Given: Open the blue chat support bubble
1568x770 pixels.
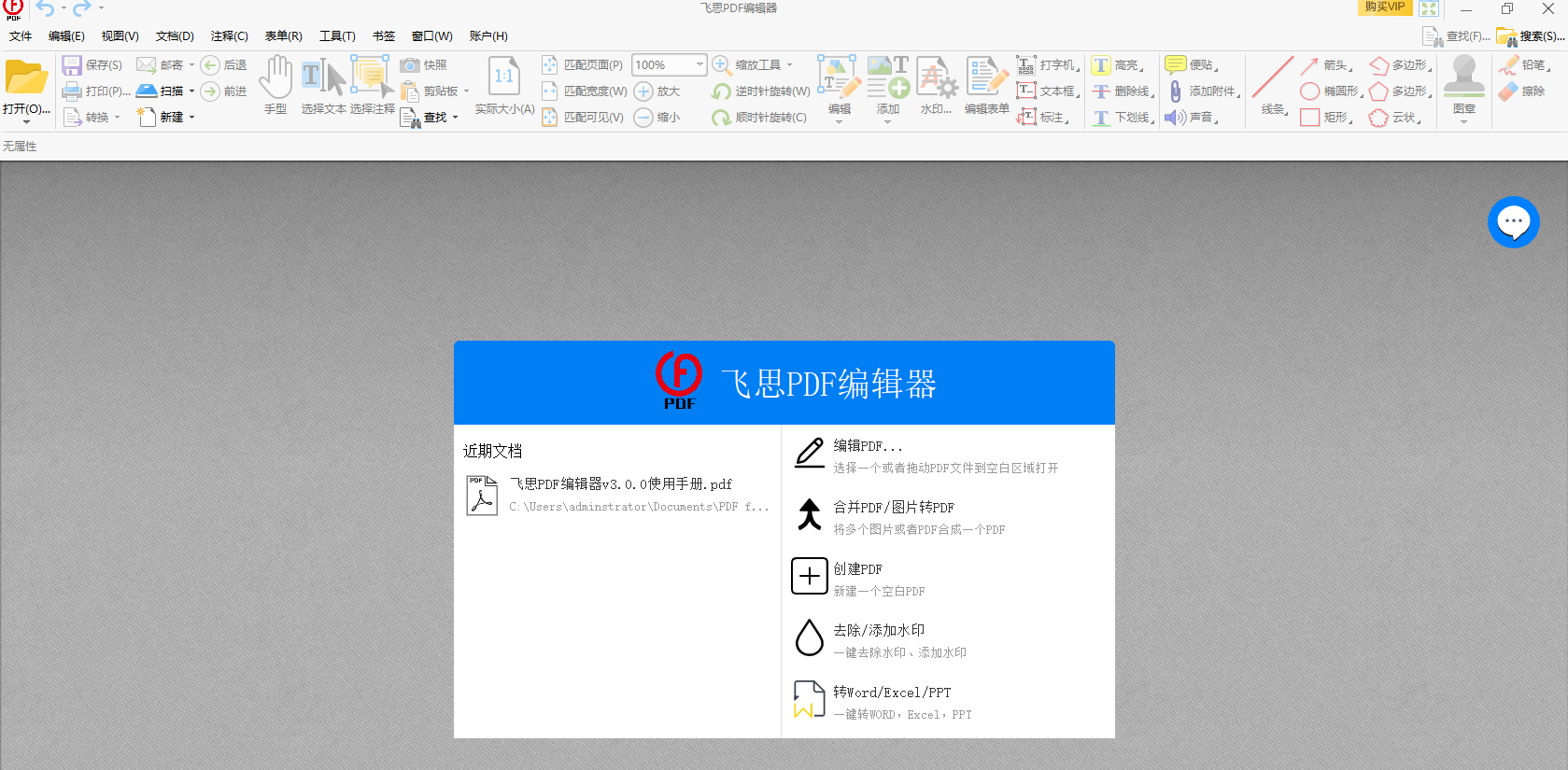Looking at the screenshot, I should pos(1513,222).
